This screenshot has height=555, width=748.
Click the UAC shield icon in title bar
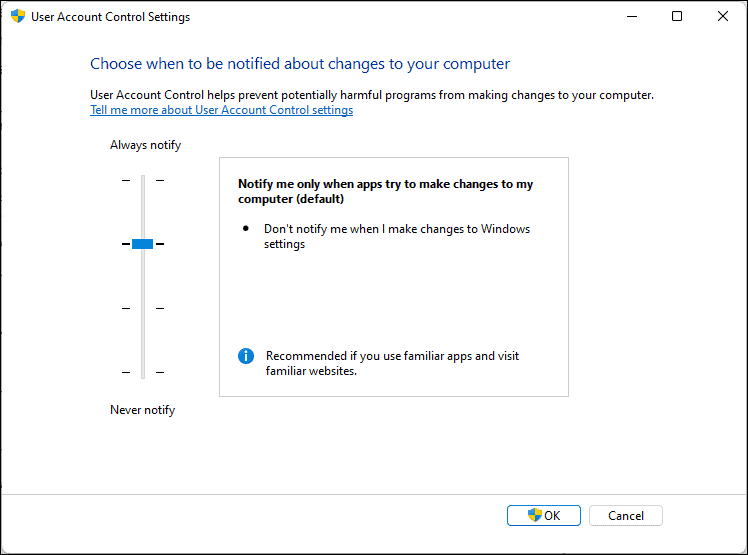17,17
